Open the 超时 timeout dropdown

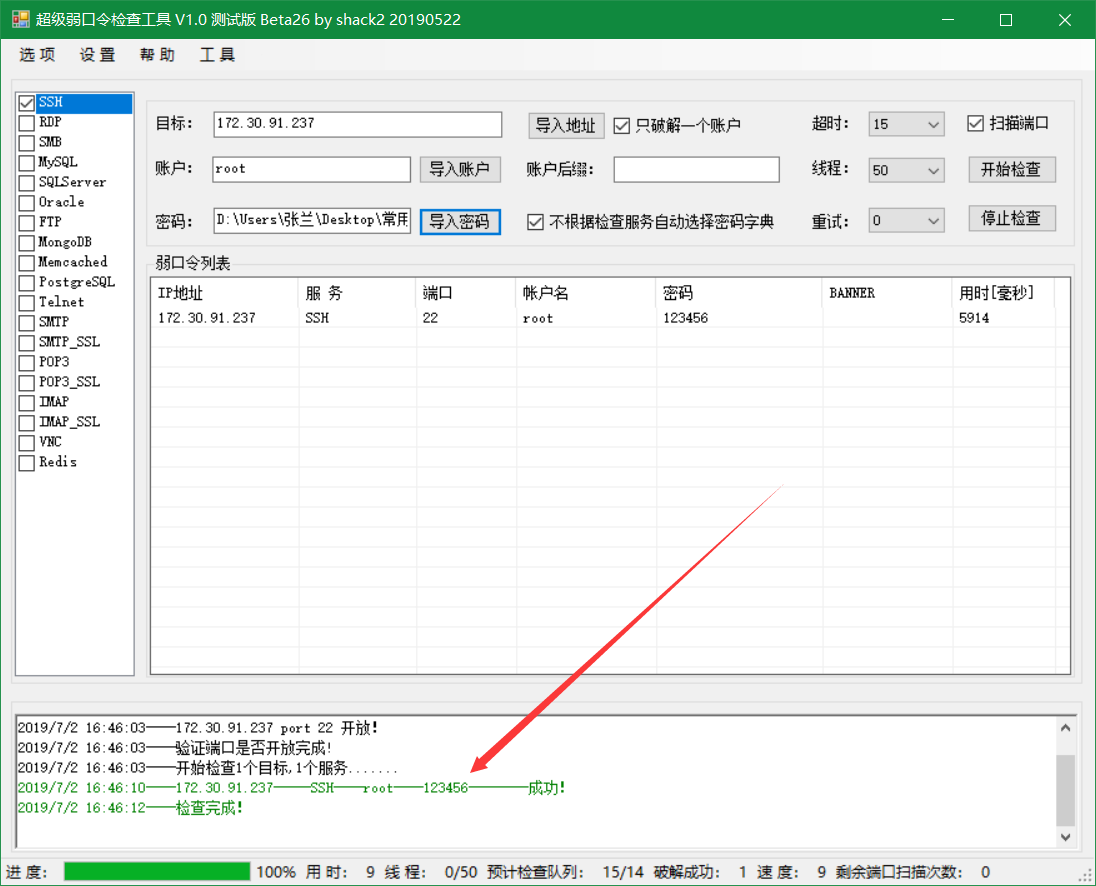coord(906,124)
